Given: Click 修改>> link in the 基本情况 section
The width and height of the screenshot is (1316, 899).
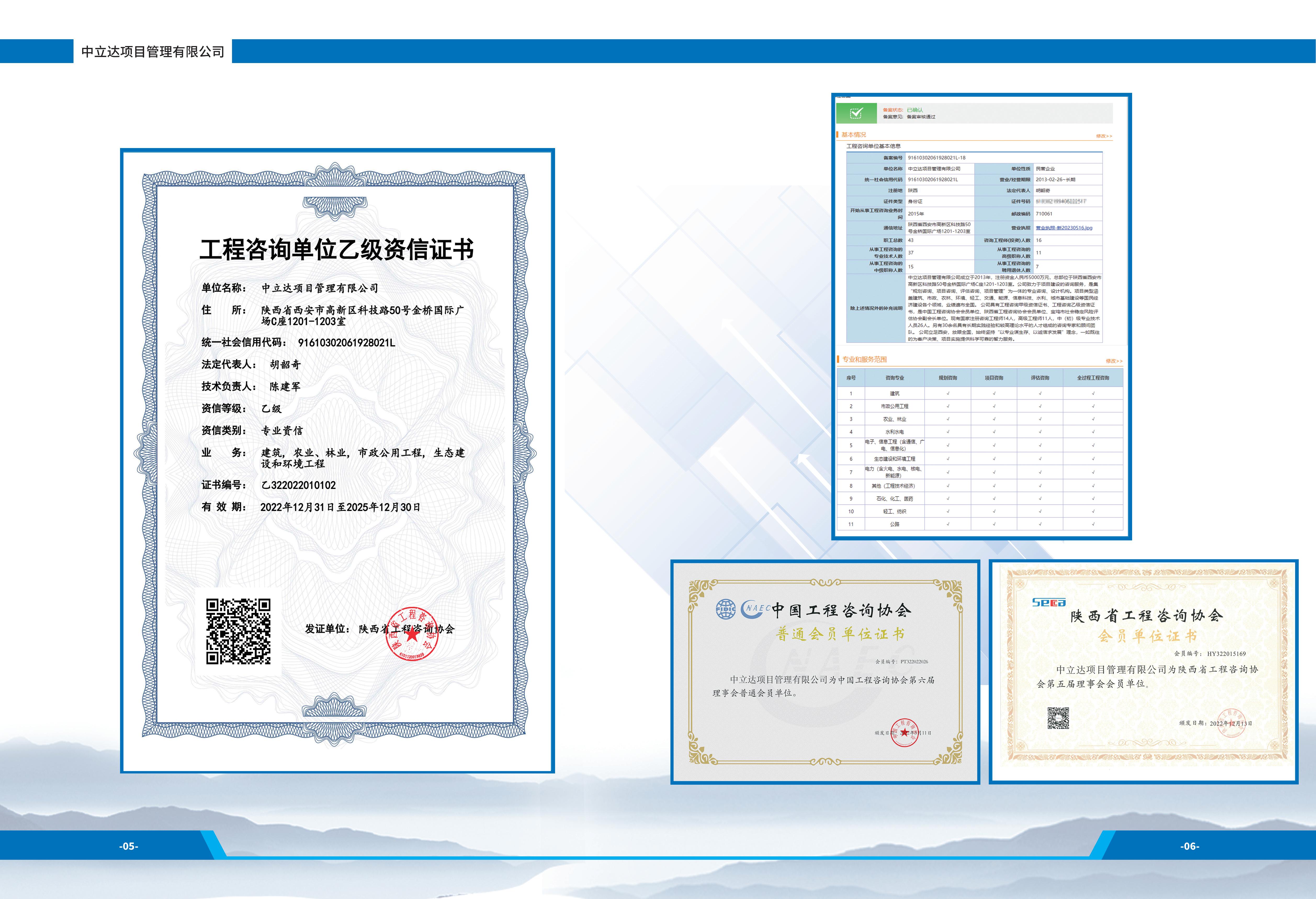Looking at the screenshot, I should click(1104, 136).
